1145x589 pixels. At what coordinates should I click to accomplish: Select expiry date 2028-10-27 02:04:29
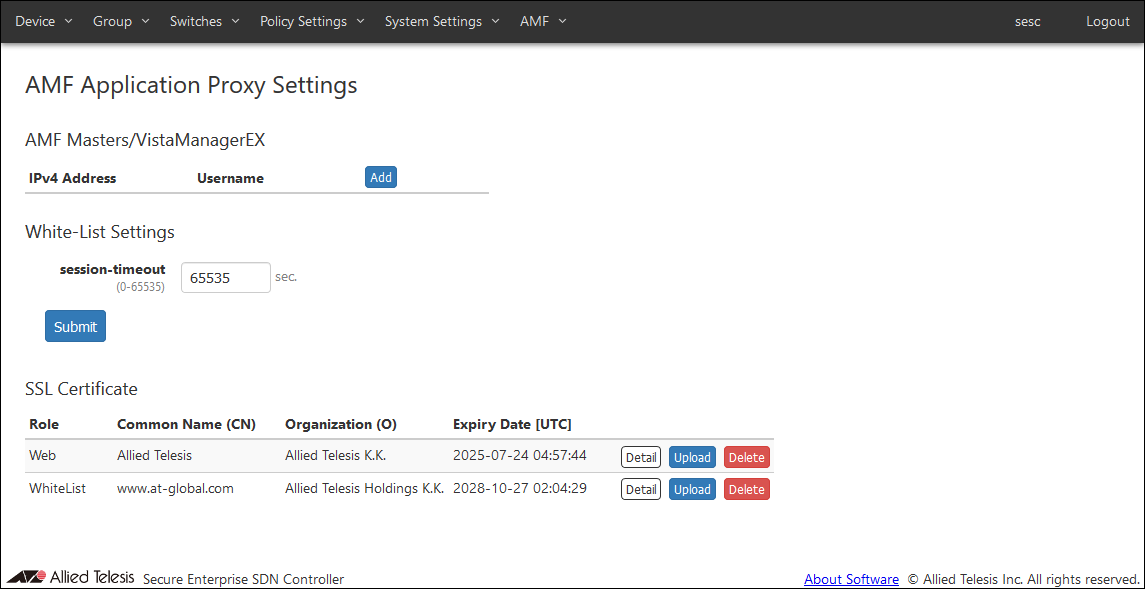520,489
